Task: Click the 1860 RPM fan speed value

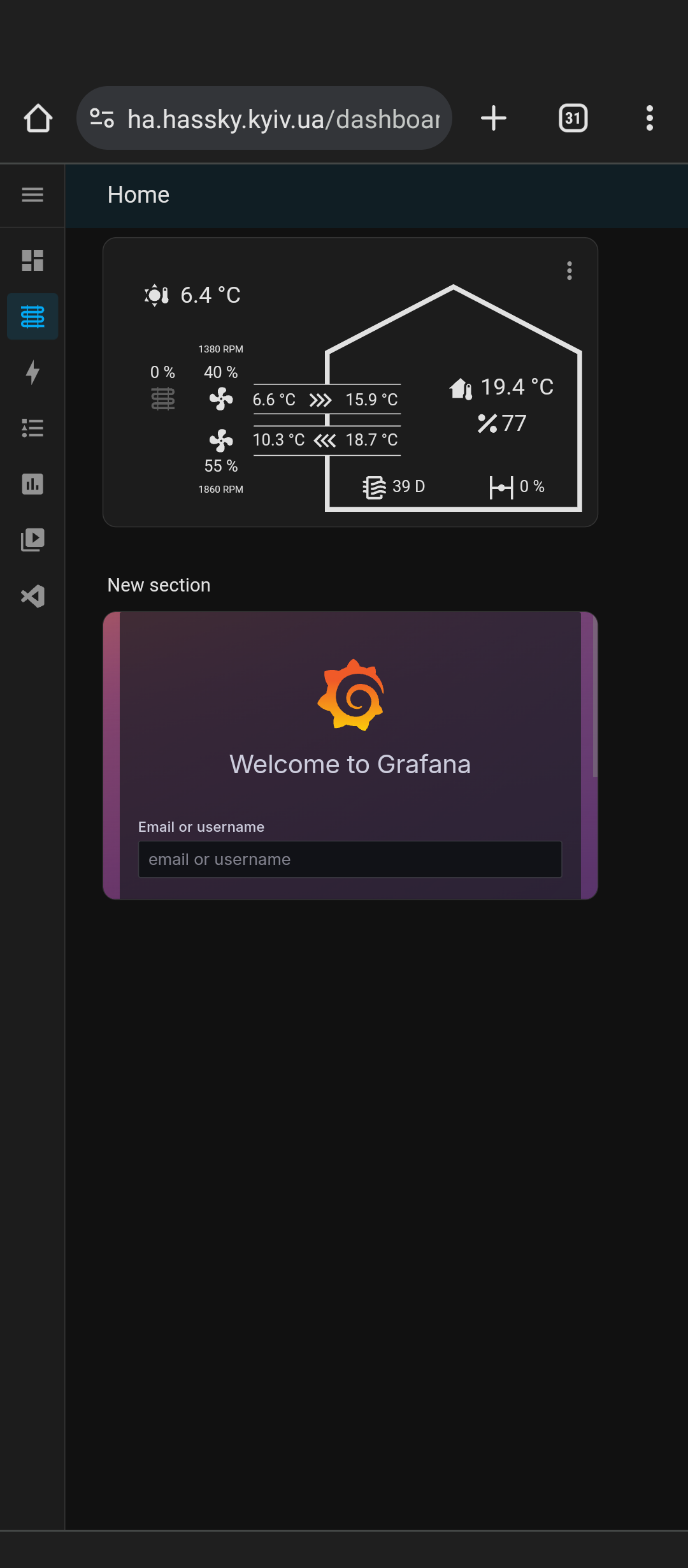Action: point(221,490)
